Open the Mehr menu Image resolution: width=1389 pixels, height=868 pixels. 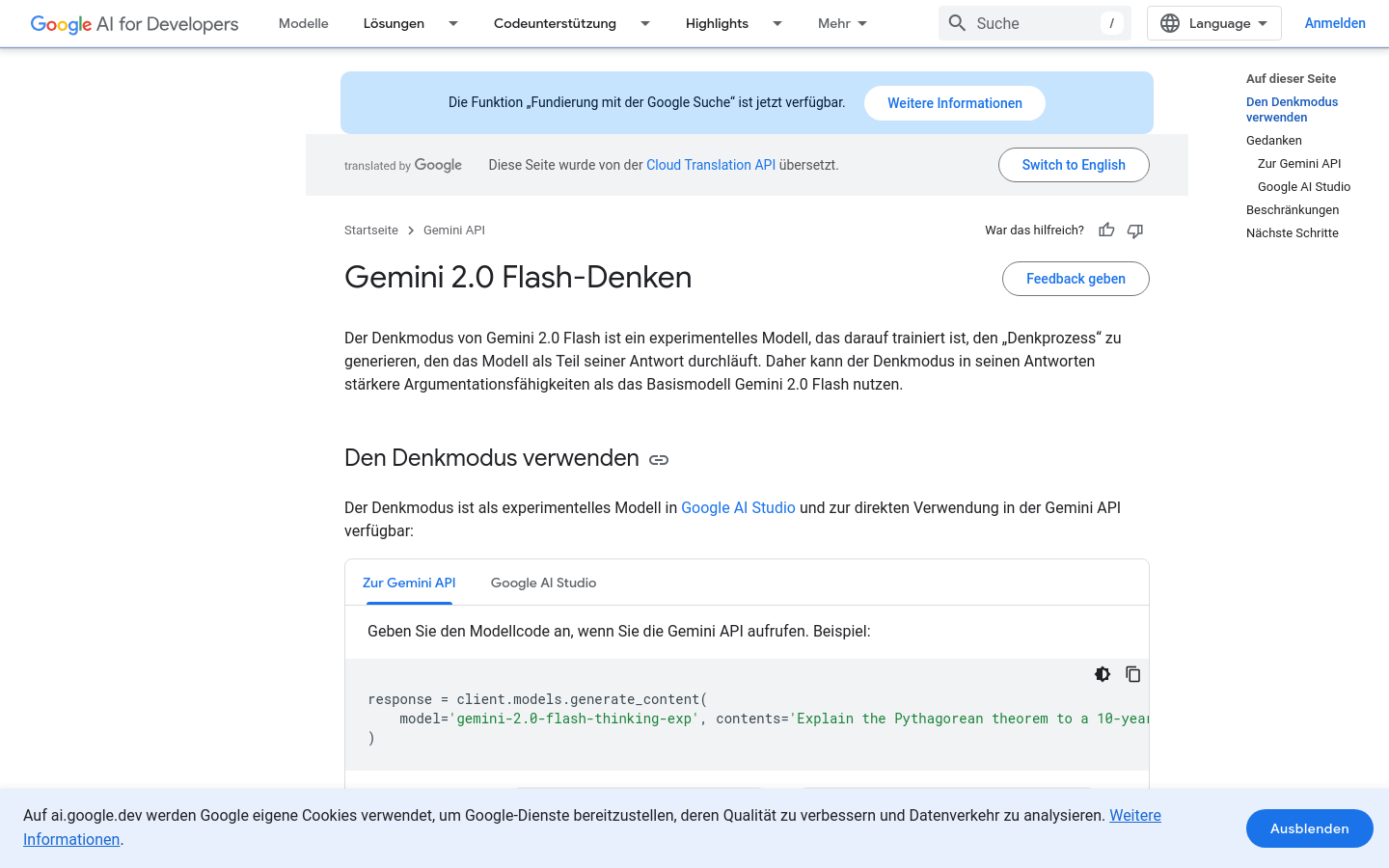842,23
